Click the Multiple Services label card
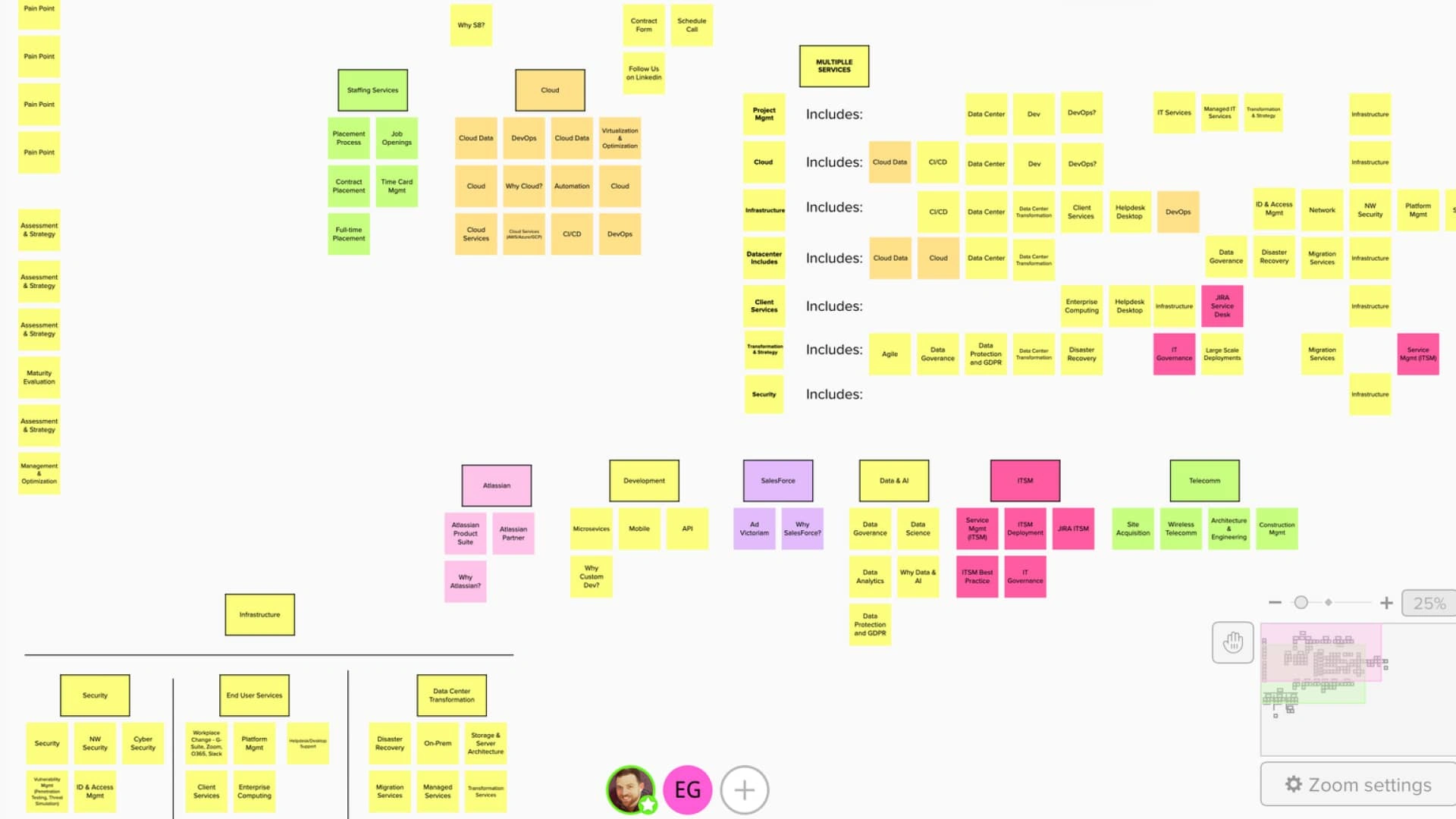The height and width of the screenshot is (819, 1456). click(x=834, y=66)
